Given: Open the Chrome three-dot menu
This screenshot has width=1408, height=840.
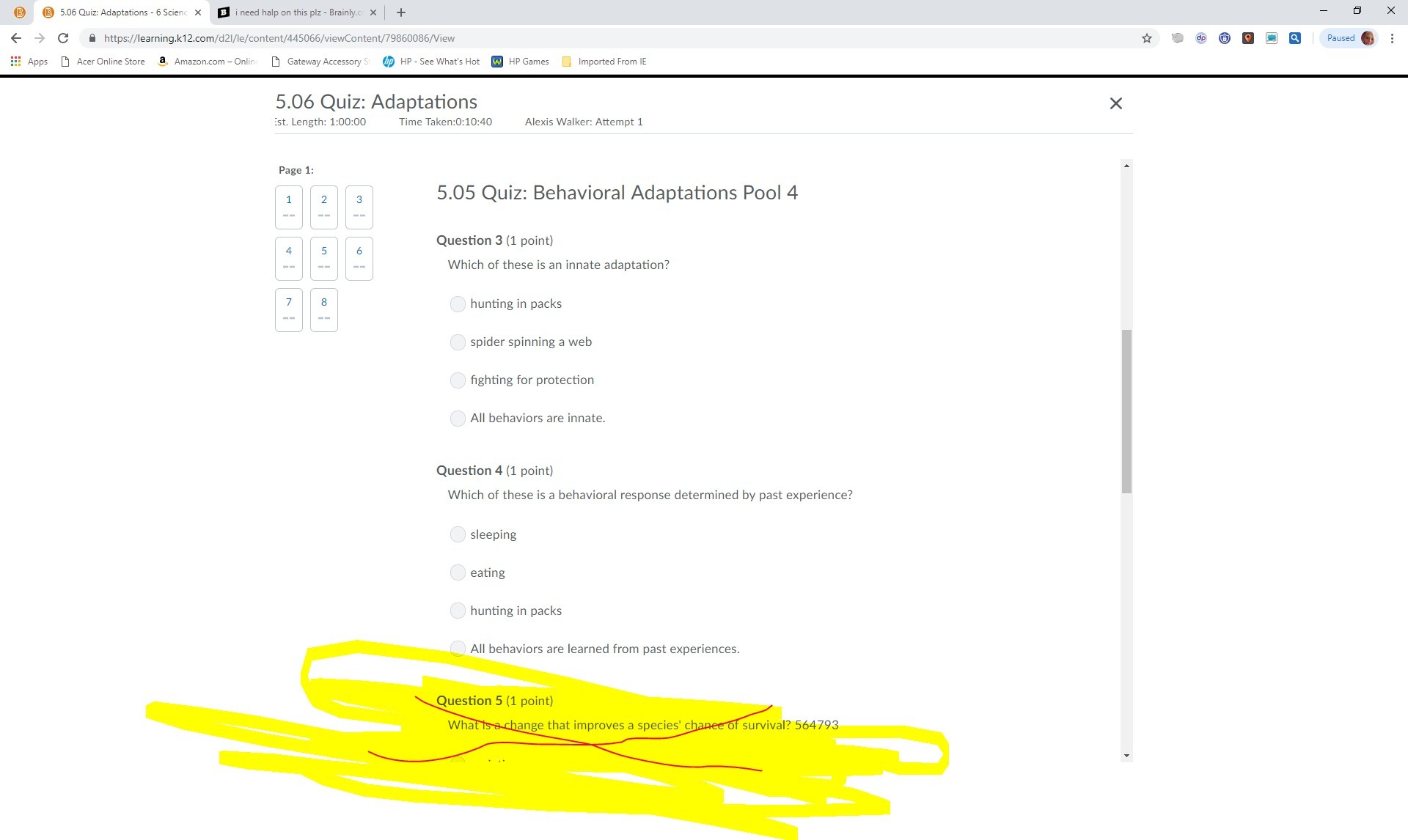Looking at the screenshot, I should click(x=1392, y=38).
